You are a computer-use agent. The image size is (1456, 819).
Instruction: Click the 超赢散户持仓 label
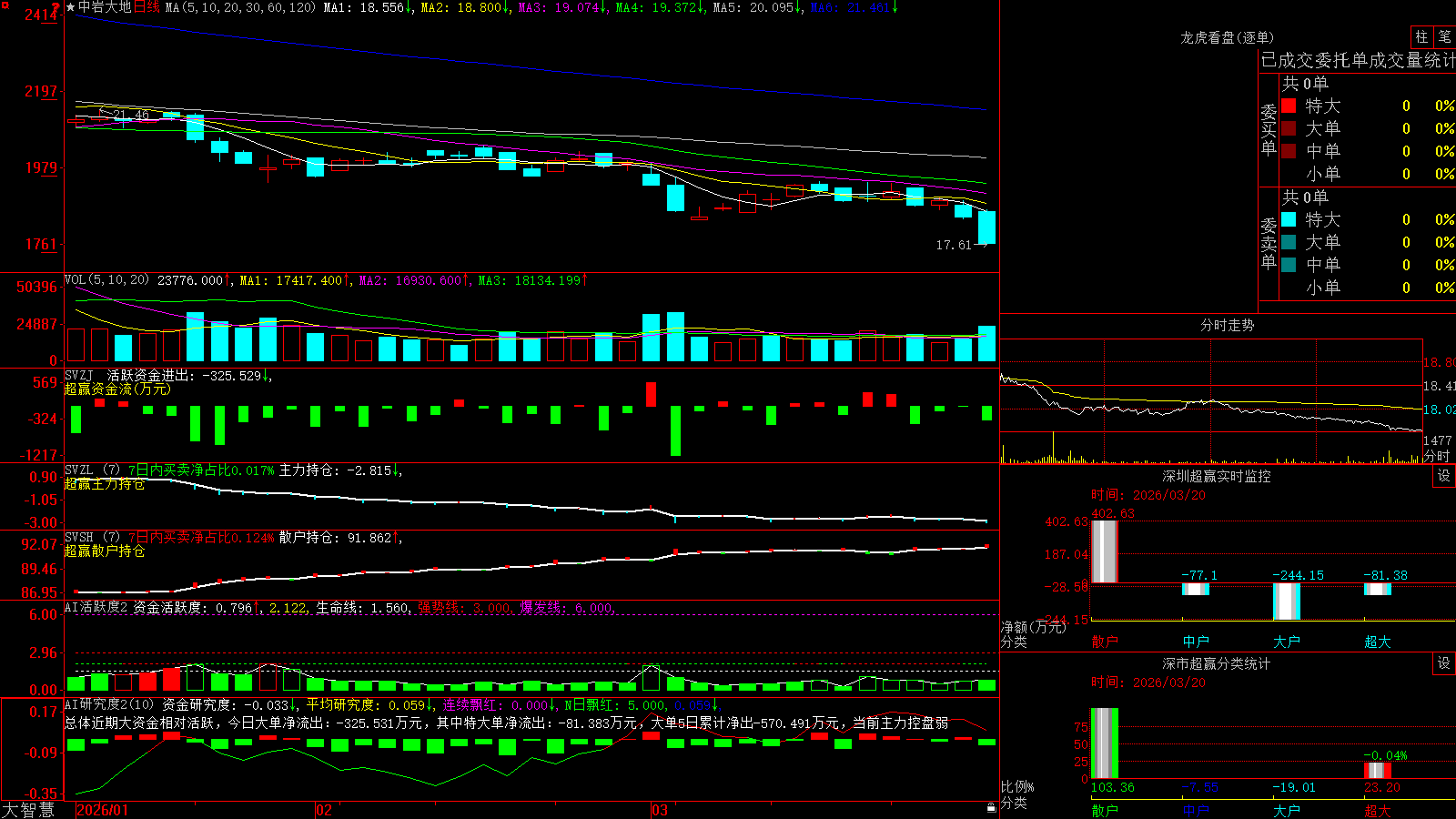point(105,551)
